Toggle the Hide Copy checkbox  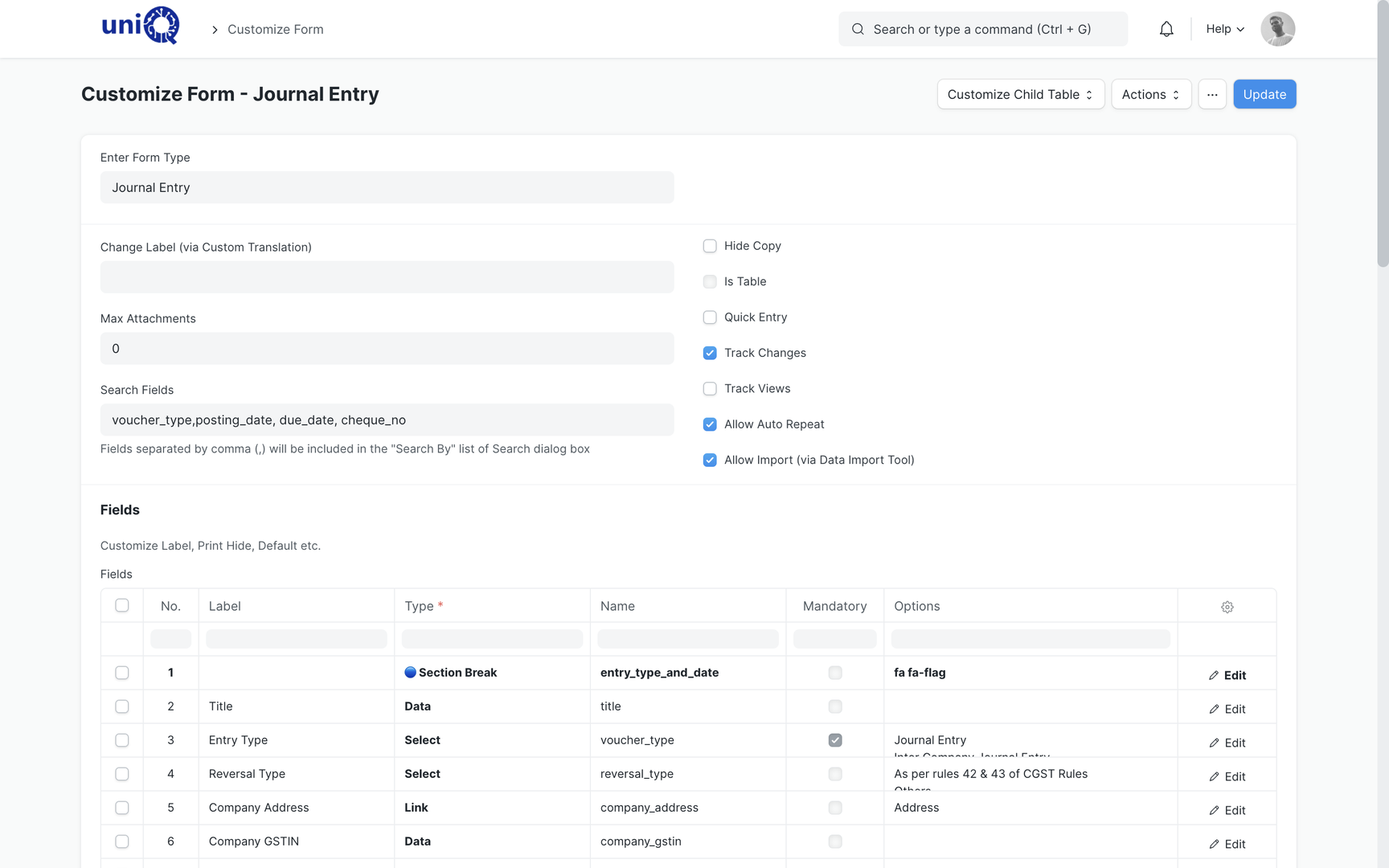[x=710, y=246]
